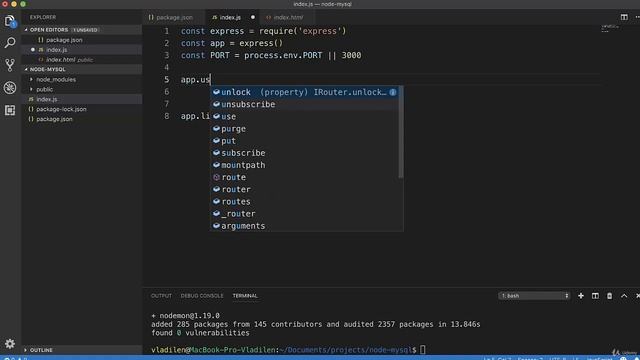Click the 1 UNSAVED badge
Viewport: 640px width, 360px height.
tap(85, 30)
